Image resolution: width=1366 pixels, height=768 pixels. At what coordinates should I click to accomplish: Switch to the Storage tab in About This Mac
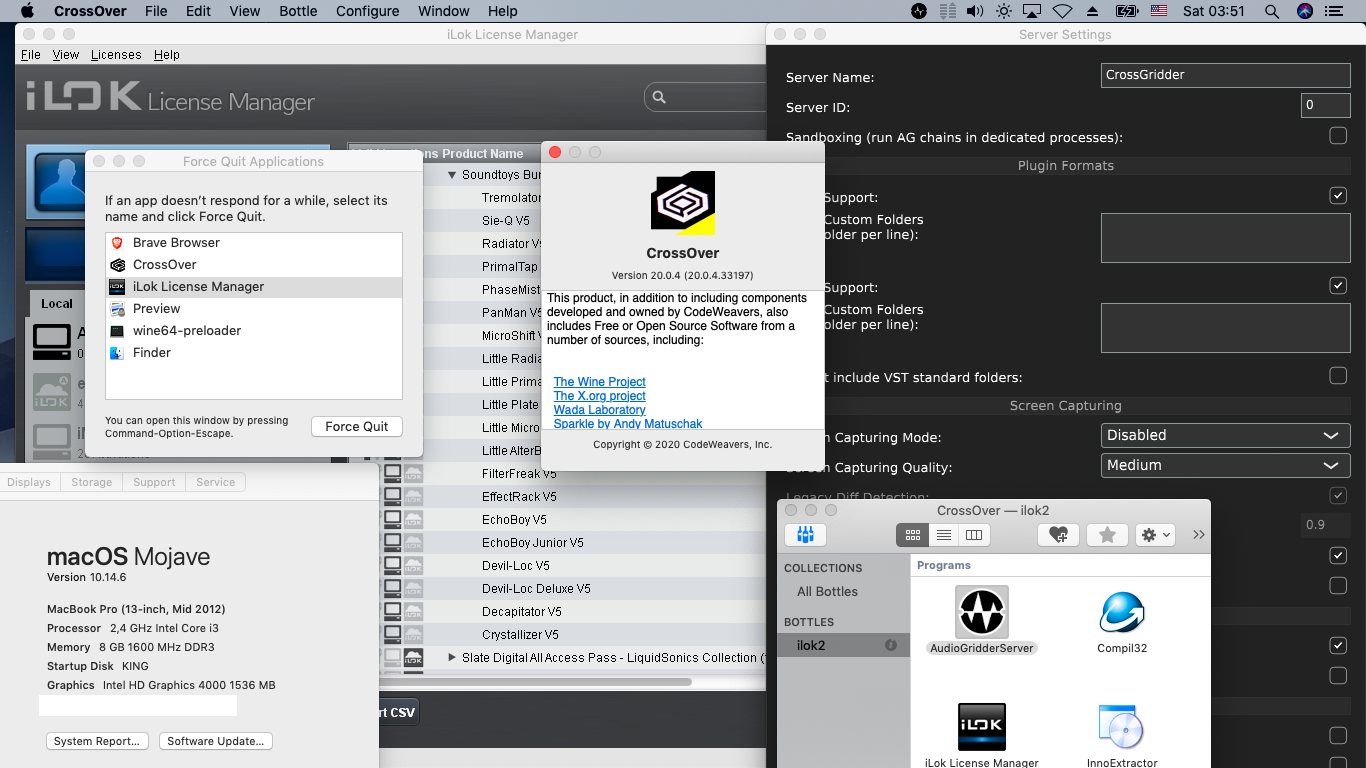pos(91,482)
